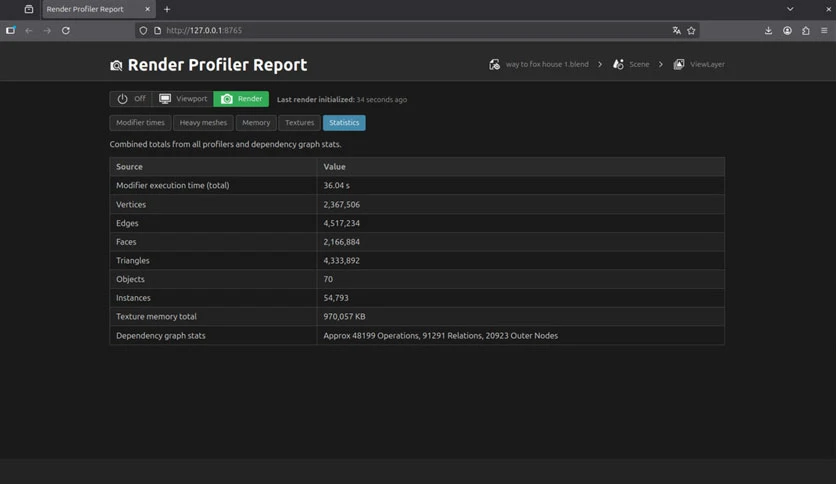Viewport: 836px width, 484px height.
Task: Open the browser downloads icon
Action: tap(768, 30)
